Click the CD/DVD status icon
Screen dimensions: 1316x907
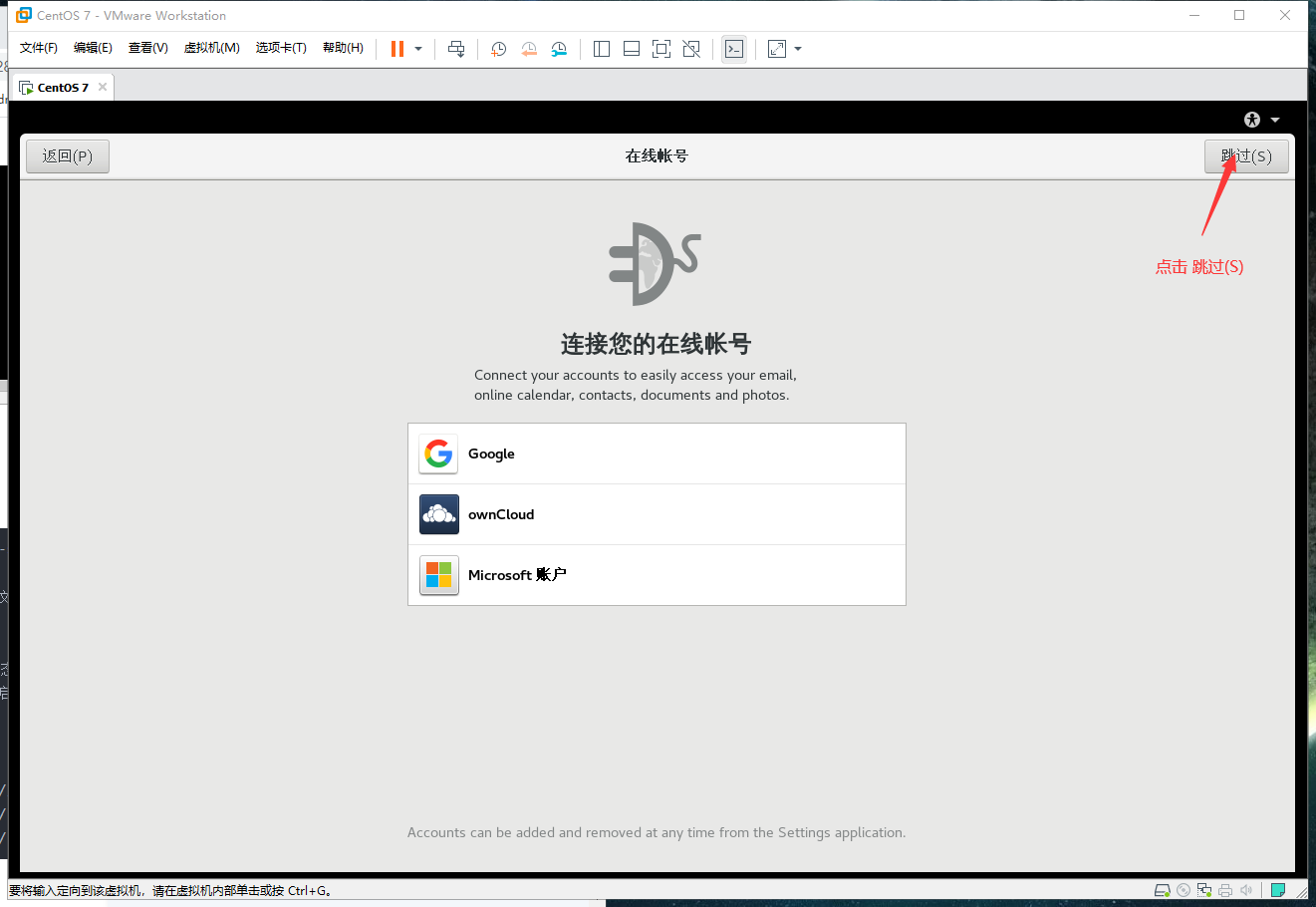(1184, 889)
